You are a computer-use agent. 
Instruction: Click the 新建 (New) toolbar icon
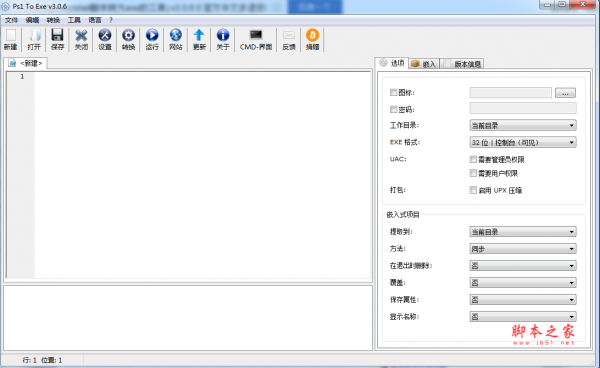tap(11, 40)
